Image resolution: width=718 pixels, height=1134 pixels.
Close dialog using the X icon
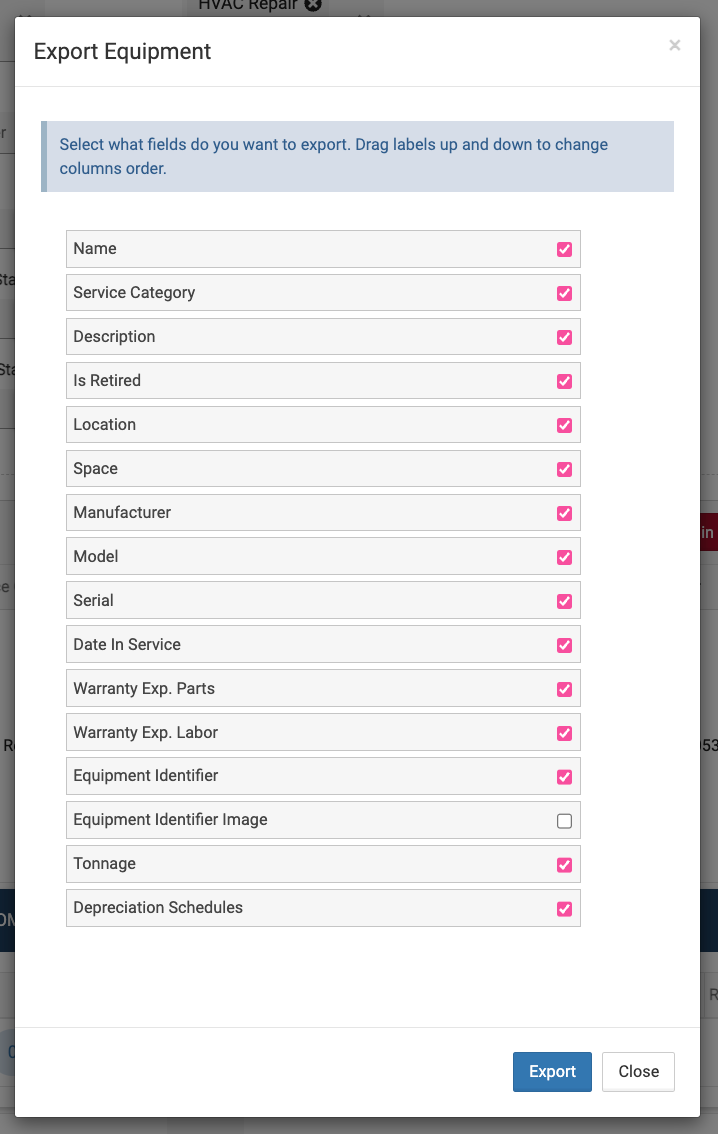(675, 45)
